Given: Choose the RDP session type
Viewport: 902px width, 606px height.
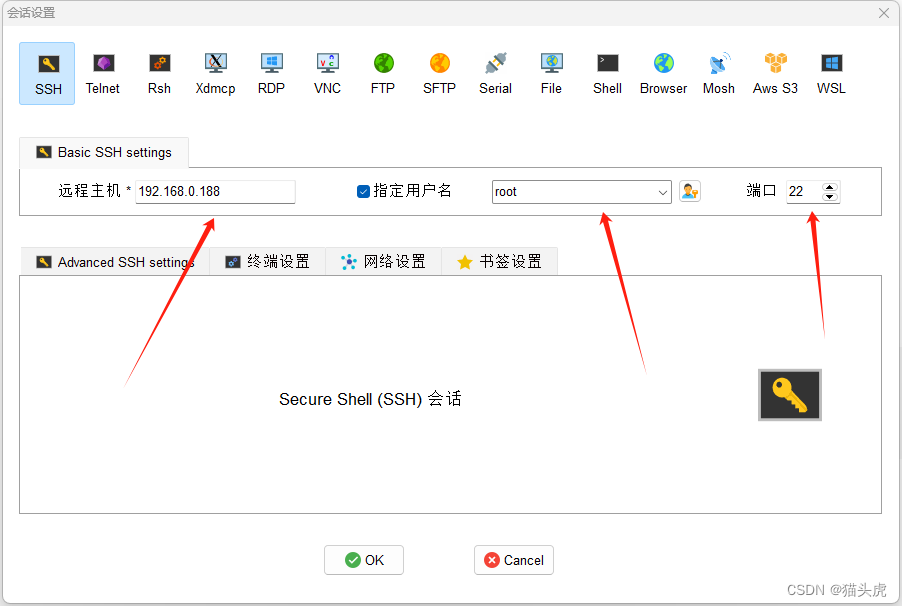Looking at the screenshot, I should point(271,74).
